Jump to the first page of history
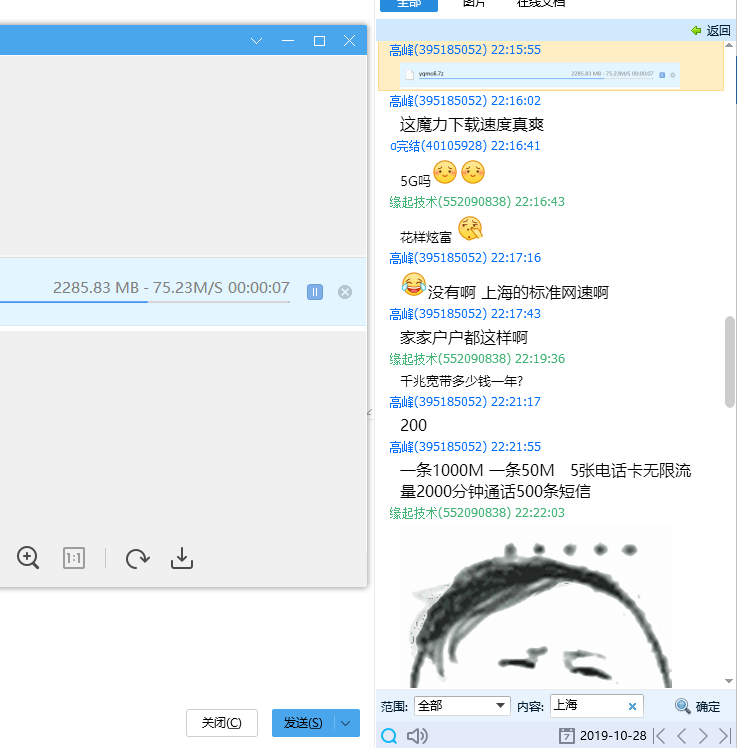 [x=661, y=736]
